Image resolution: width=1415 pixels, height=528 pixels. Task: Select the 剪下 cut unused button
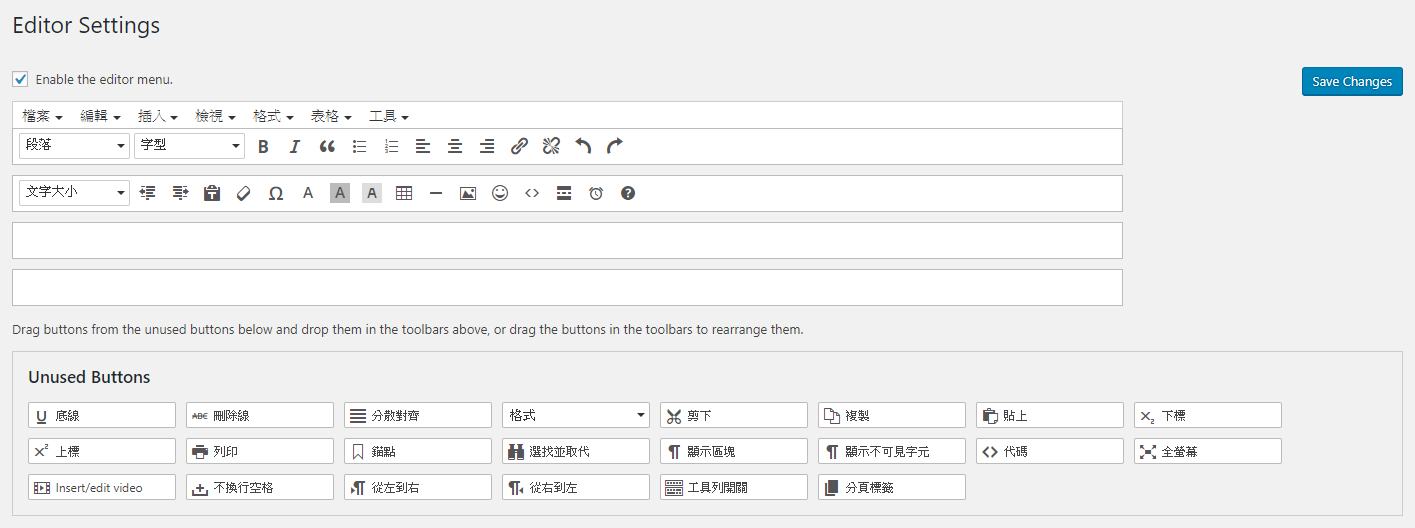[734, 415]
